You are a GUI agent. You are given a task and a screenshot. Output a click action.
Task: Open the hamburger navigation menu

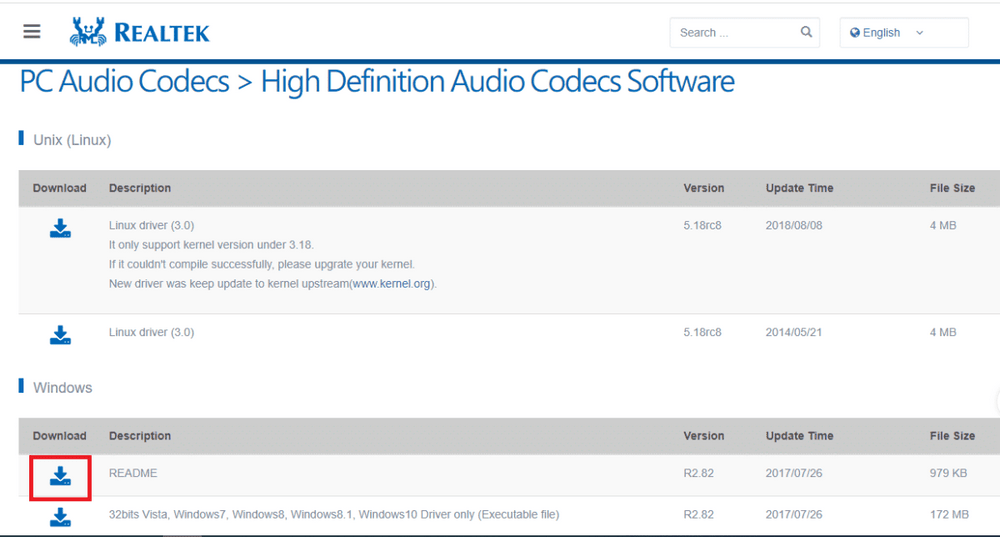pos(32,32)
